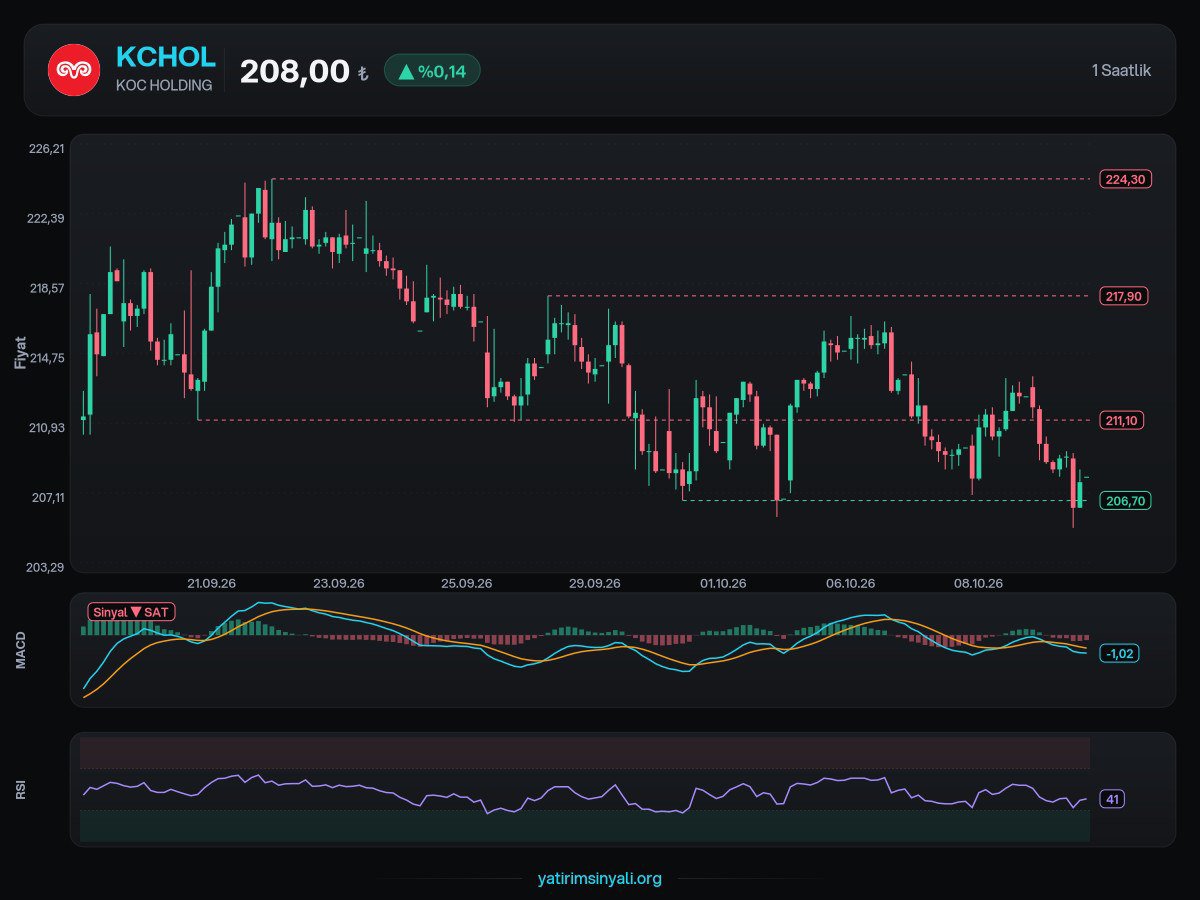Click the red Koc Holding logo icon
Viewport: 1200px width, 900px height.
74,70
